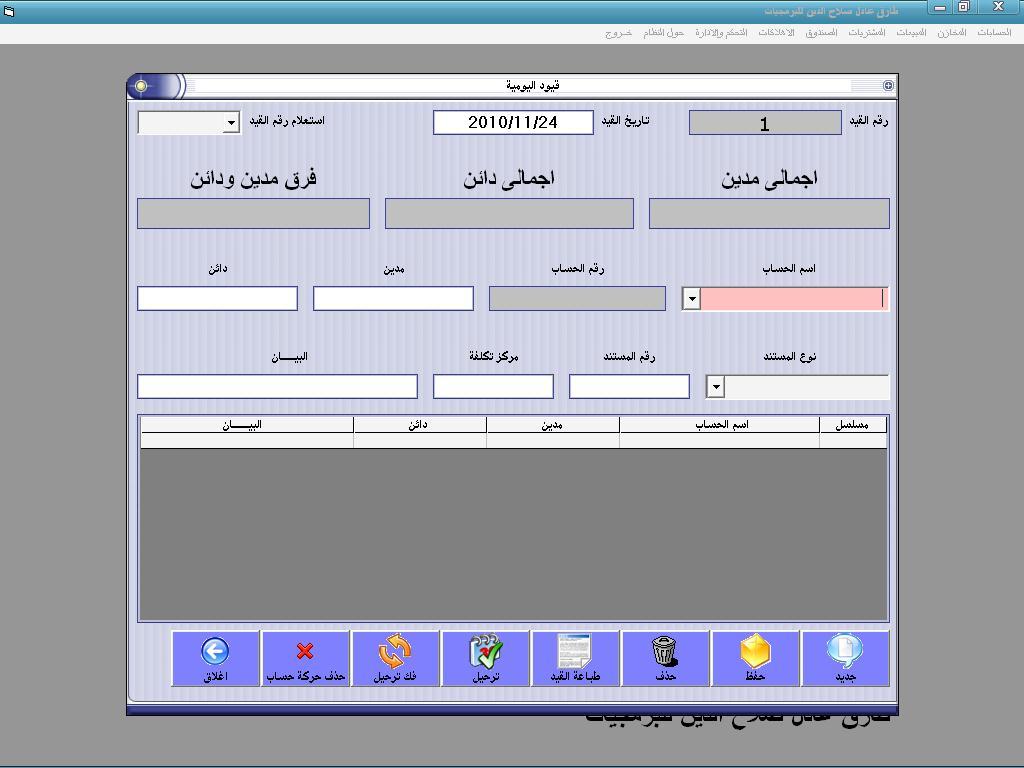The width and height of the screenshot is (1024, 768).
Task: Click the فرق مدين ودائن difference box
Action: 253,214
